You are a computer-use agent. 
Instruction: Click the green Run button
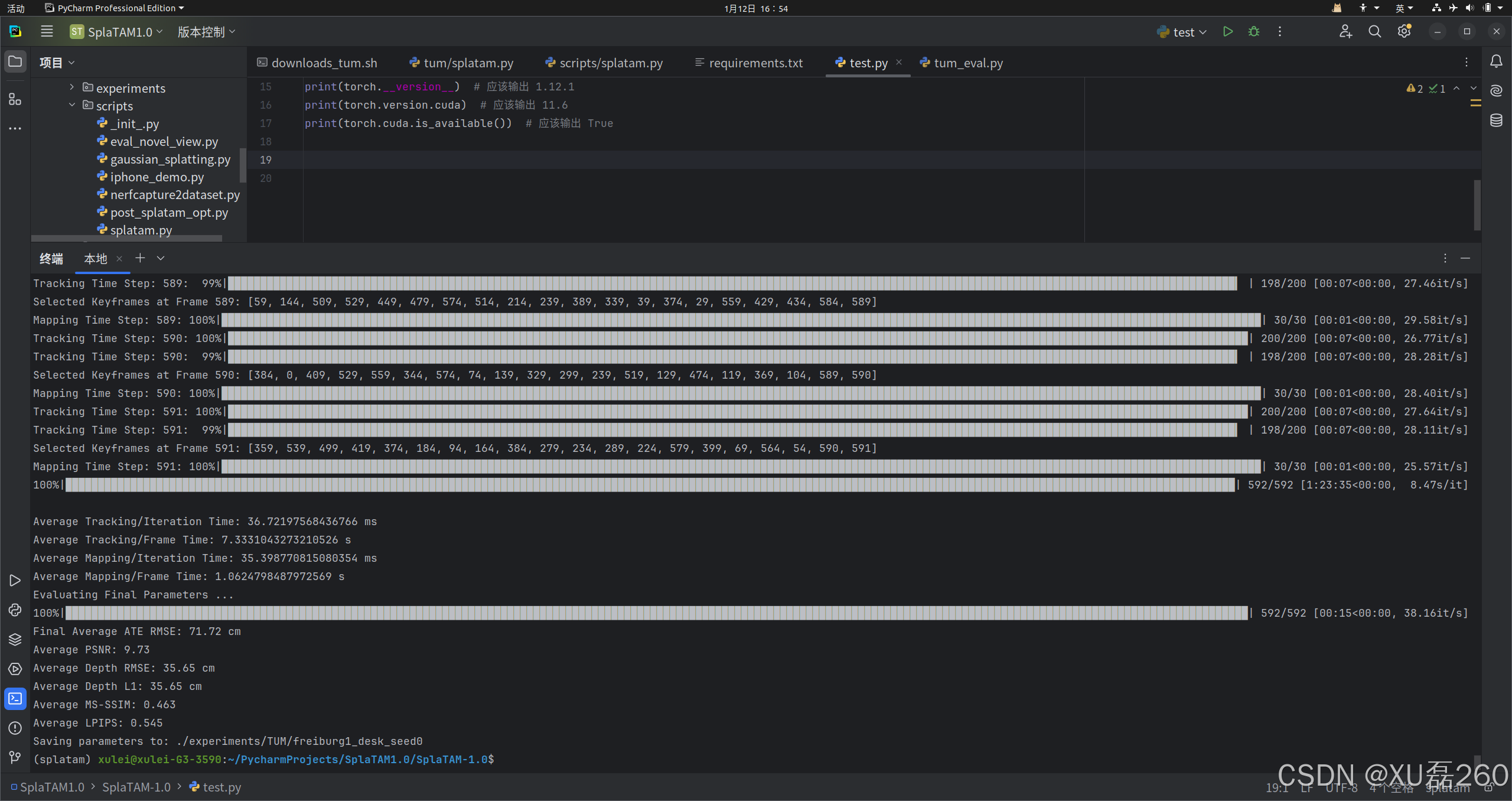pos(1228,32)
